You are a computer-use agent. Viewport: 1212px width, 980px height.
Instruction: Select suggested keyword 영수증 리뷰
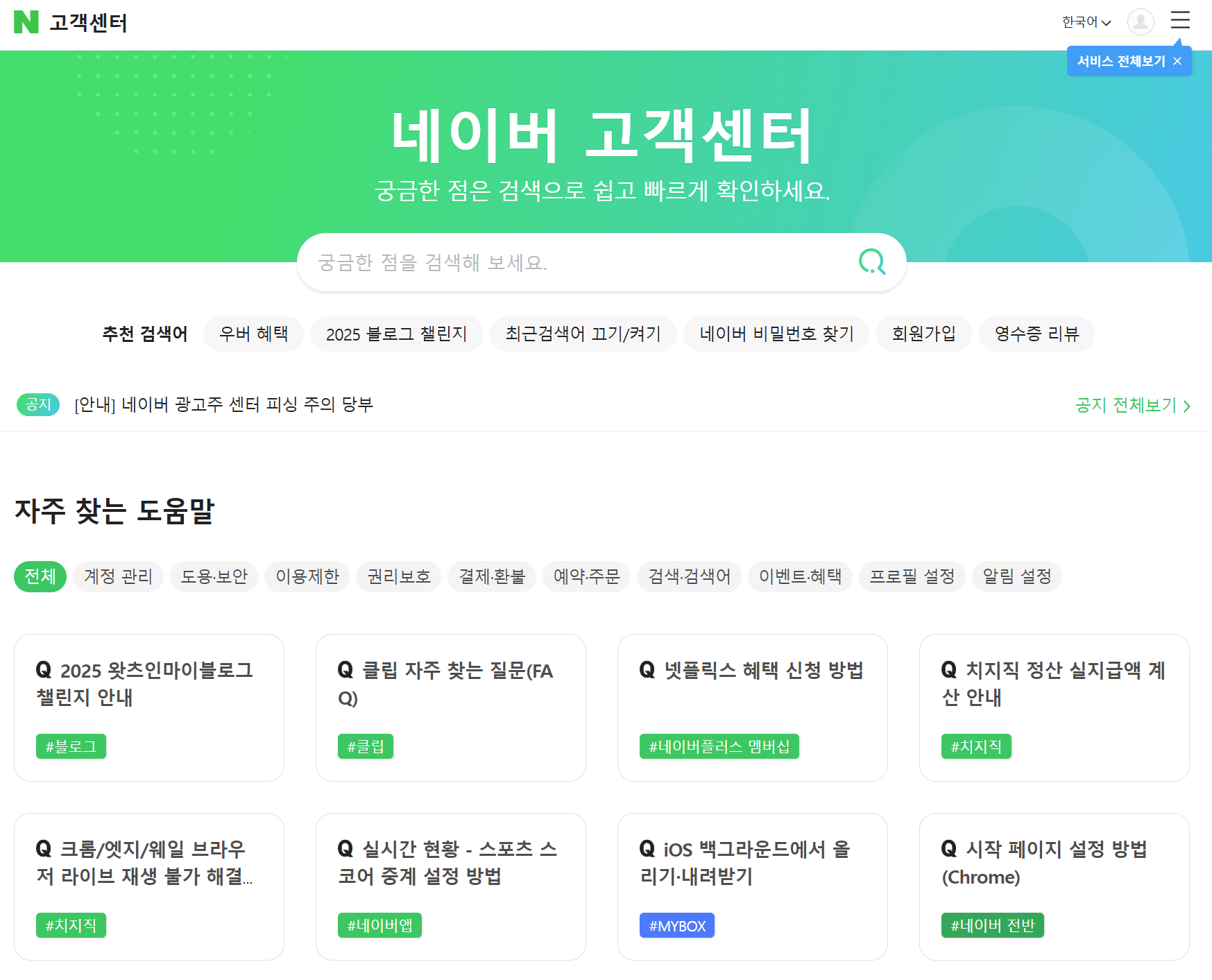pos(1036,334)
